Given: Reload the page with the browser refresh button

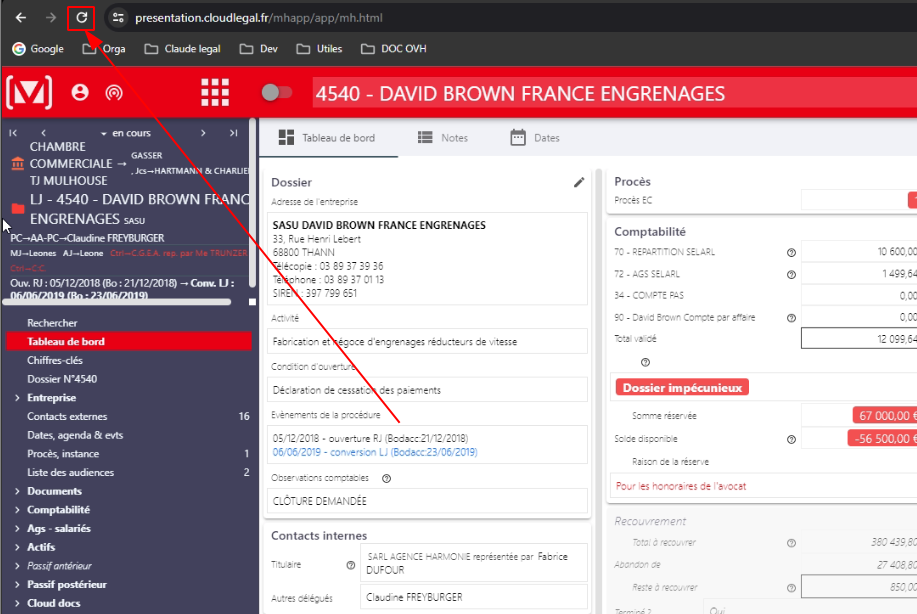Looking at the screenshot, I should [x=81, y=18].
